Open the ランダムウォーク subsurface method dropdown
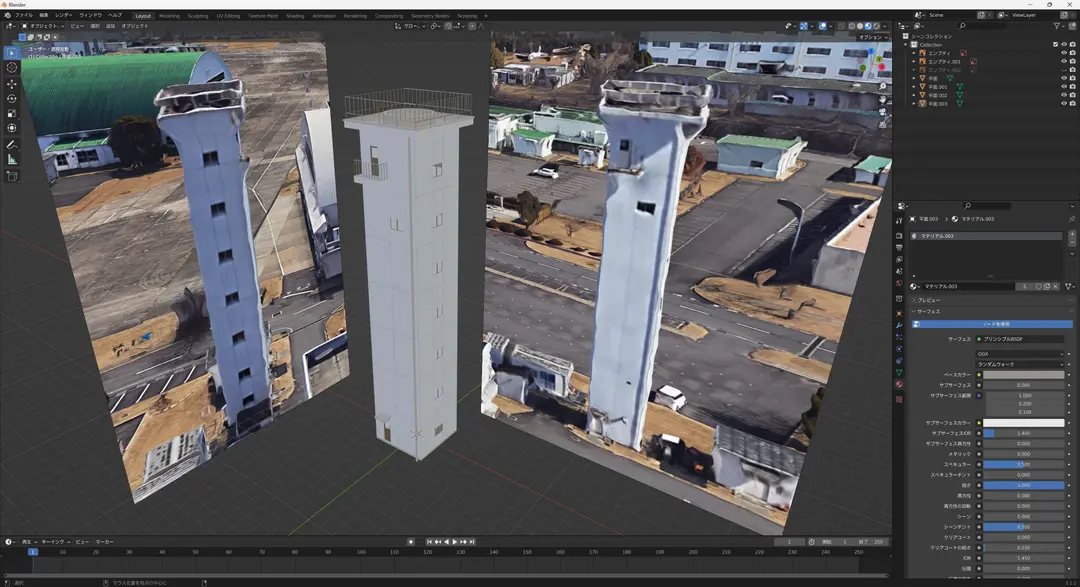1080x587 pixels. (1020, 364)
